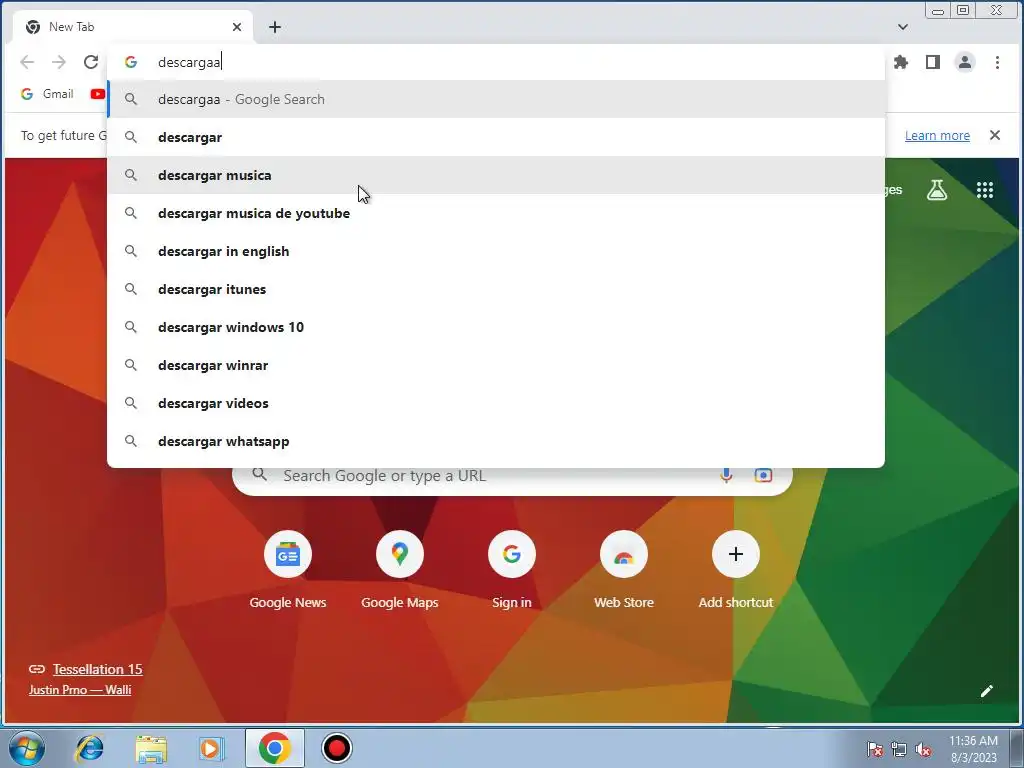The image size is (1024, 768).
Task: Select the 'descargaa - Google Search' suggestion
Action: tap(496, 99)
